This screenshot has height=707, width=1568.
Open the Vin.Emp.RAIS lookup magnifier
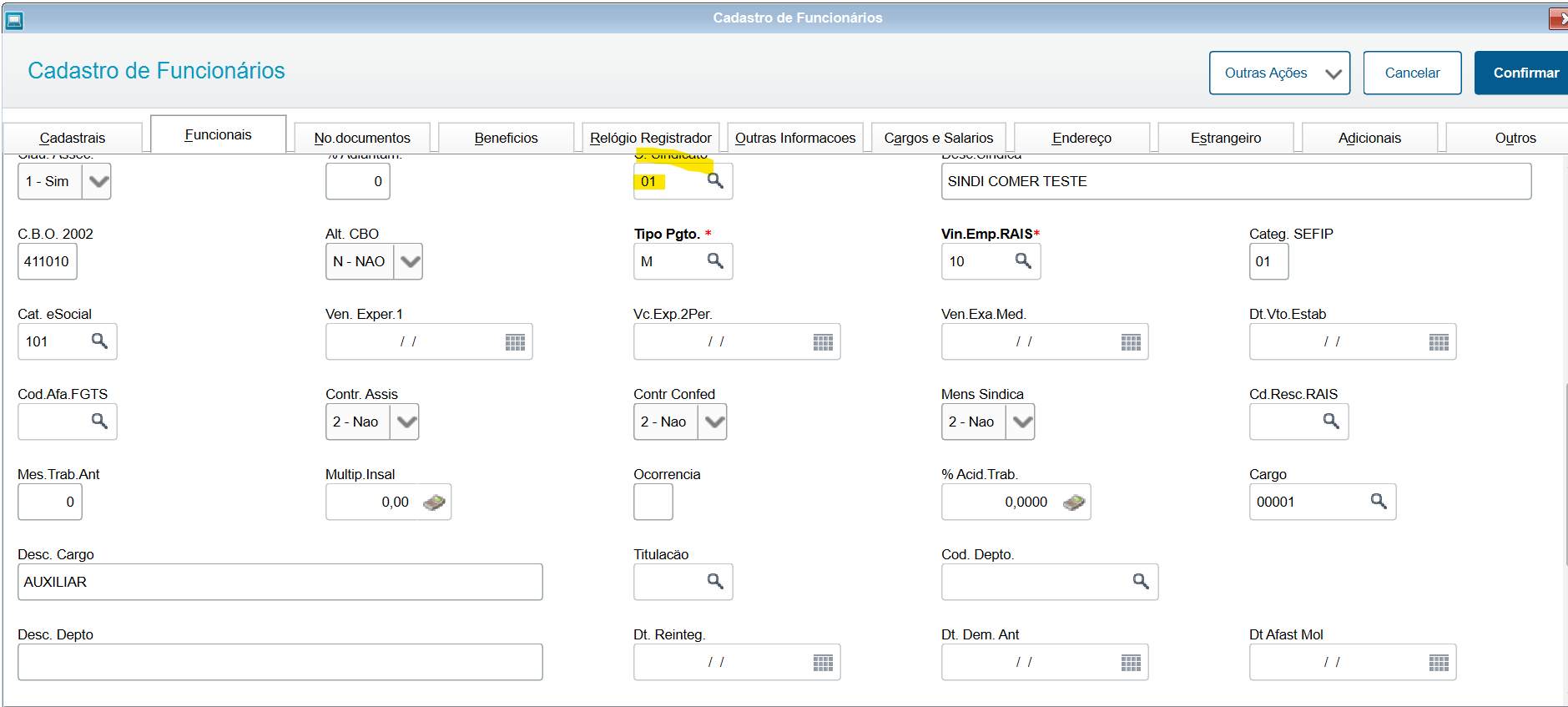pos(1023,260)
